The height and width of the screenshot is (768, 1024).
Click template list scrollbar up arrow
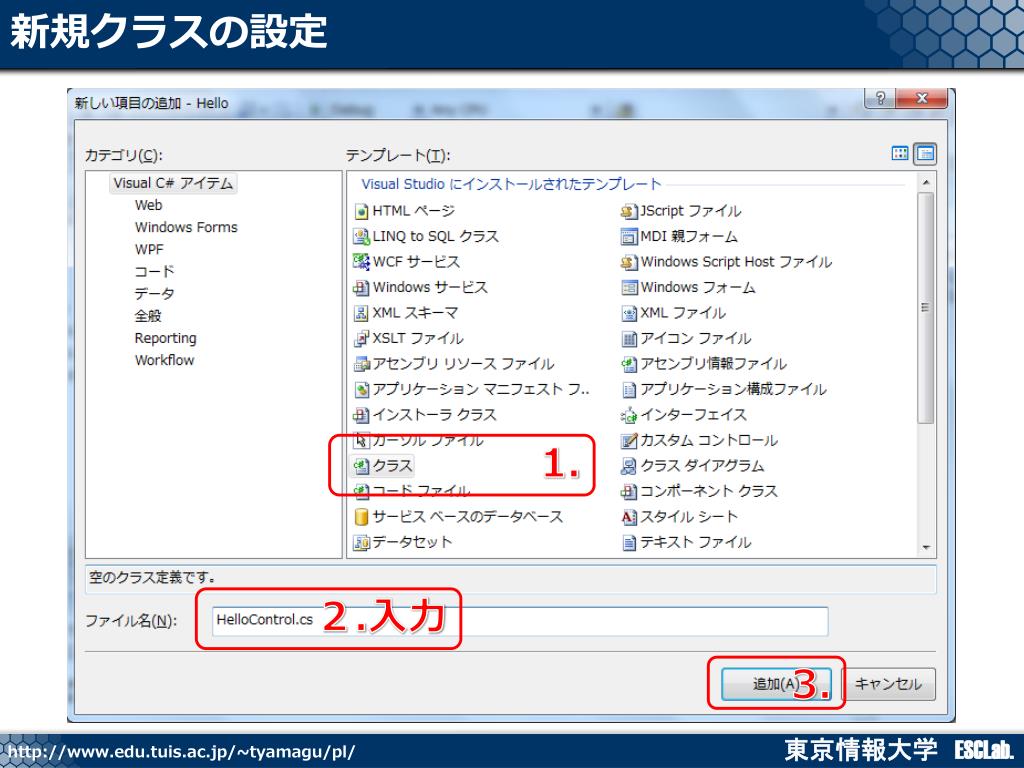click(926, 183)
